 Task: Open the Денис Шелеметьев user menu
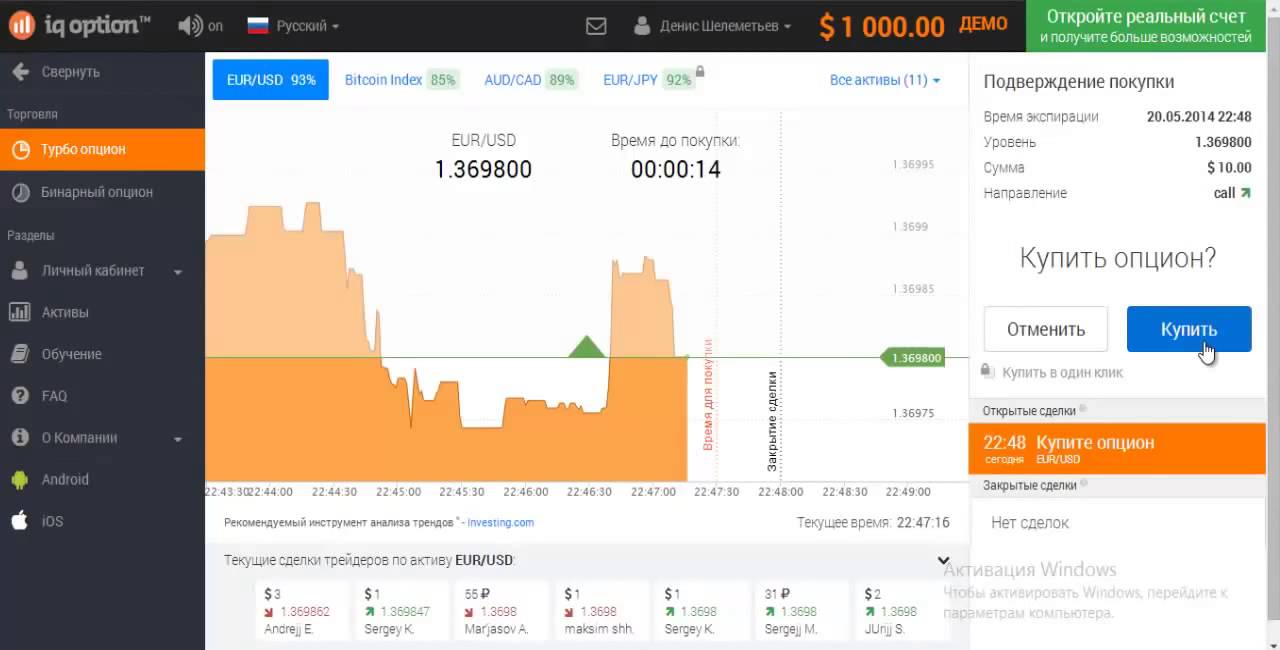coord(713,26)
